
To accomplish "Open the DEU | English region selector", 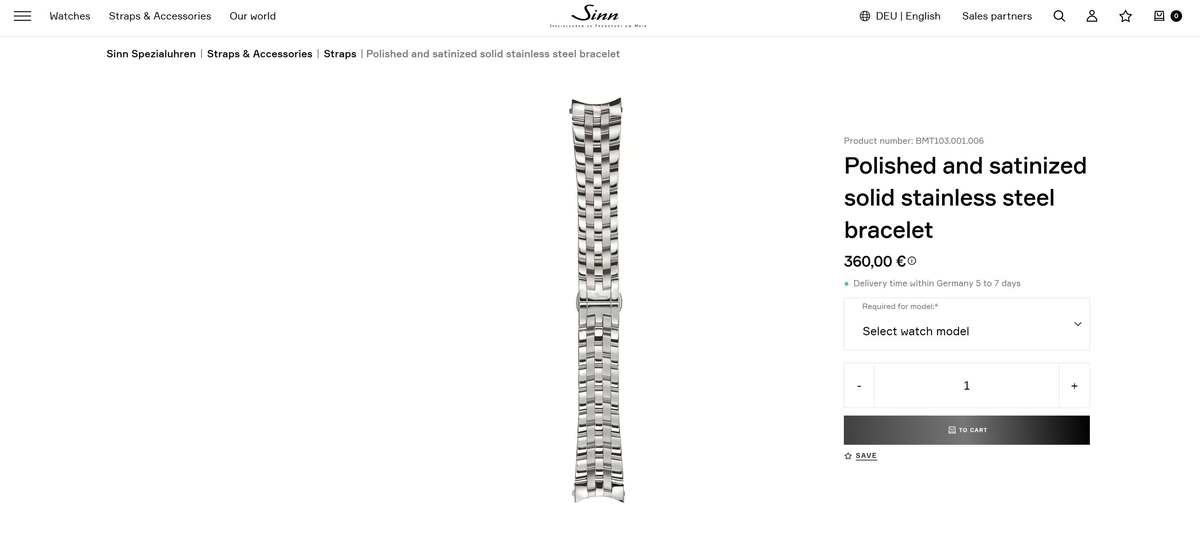I will click(900, 16).
